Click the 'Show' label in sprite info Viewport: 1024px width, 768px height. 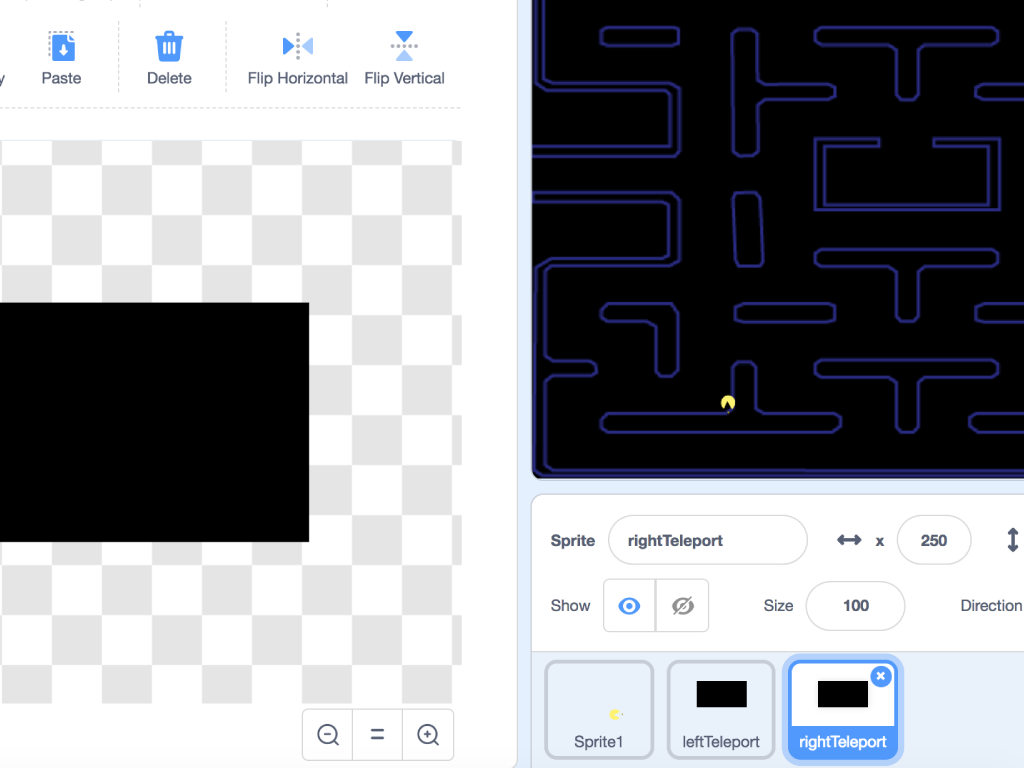coord(570,605)
